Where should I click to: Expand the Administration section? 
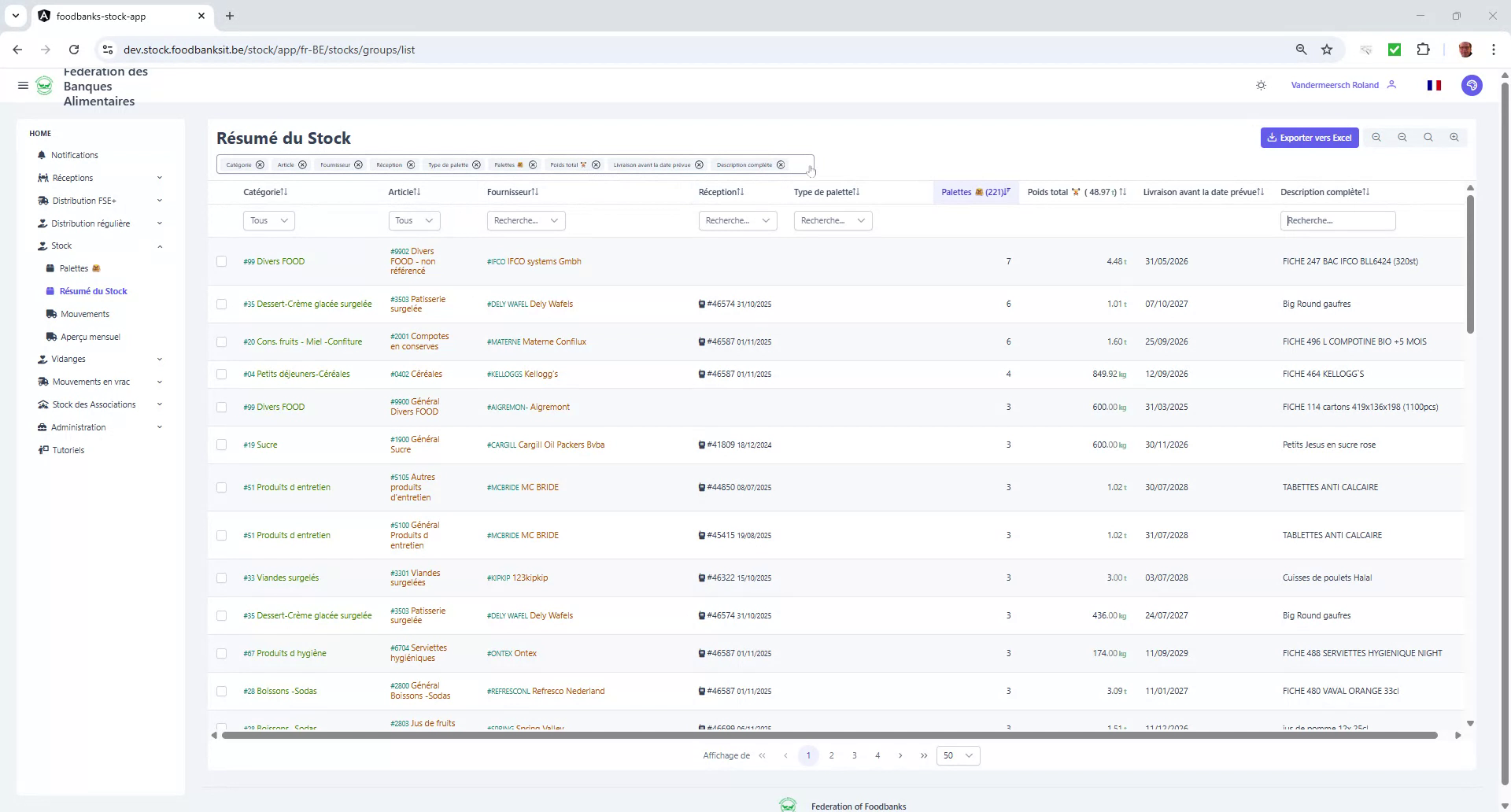pyautogui.click(x=79, y=427)
